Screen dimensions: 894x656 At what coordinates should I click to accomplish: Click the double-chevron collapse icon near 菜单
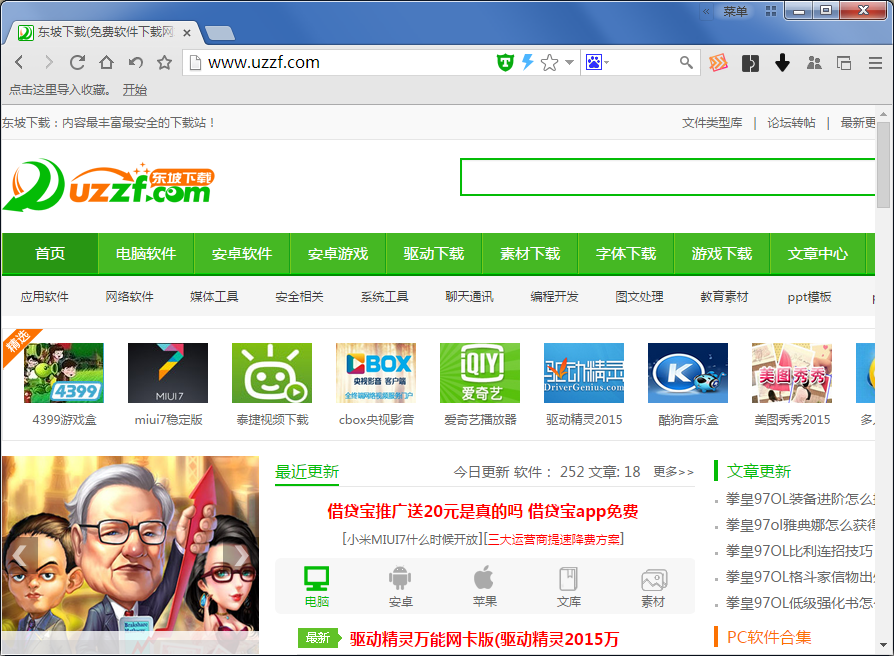pyautogui.click(x=706, y=11)
